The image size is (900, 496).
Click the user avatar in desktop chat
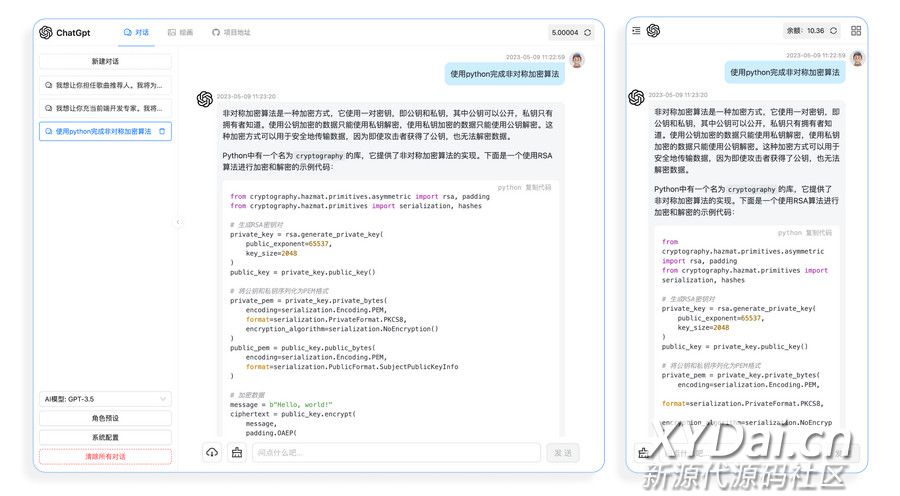pos(577,62)
